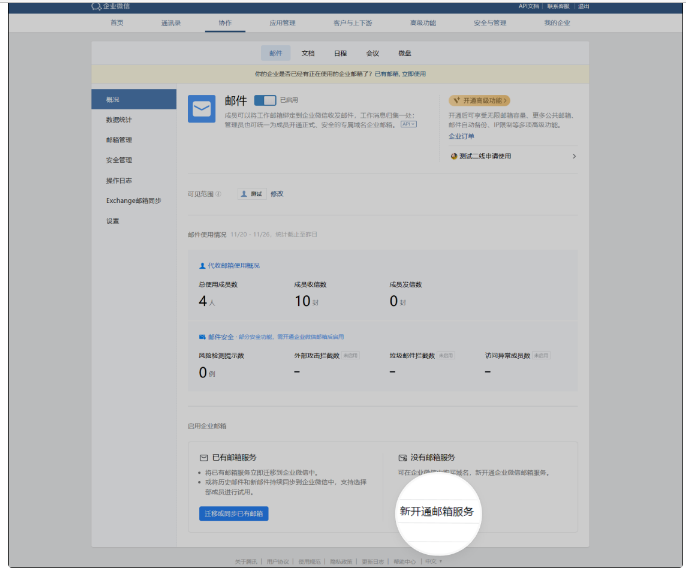
Task: Open the 通讯录 top navigation tab
Action: coord(171,21)
